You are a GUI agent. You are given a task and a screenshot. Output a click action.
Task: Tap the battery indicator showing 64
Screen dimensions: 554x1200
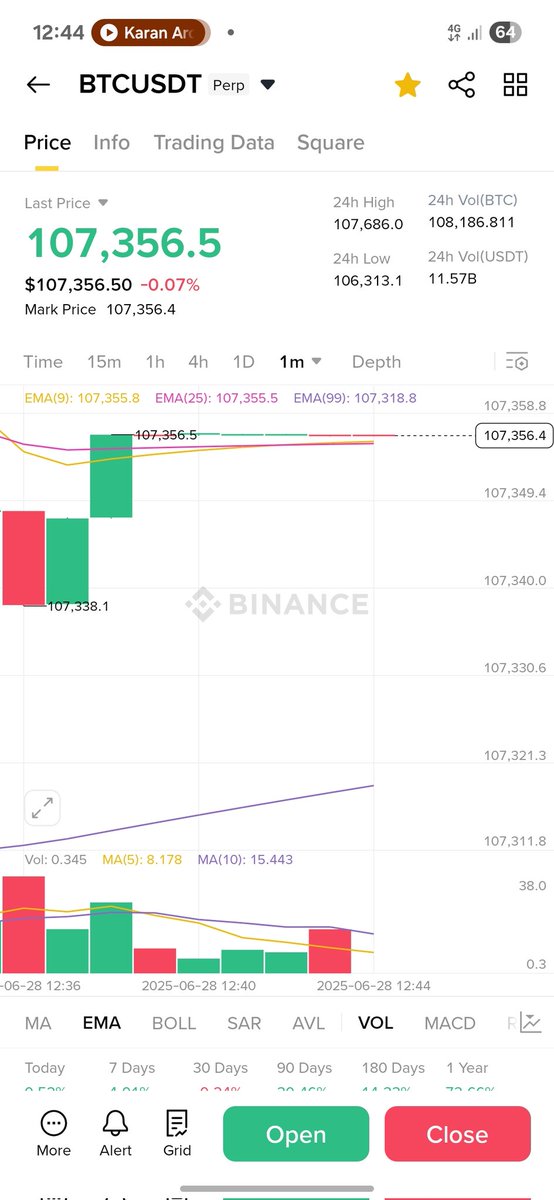tap(505, 32)
